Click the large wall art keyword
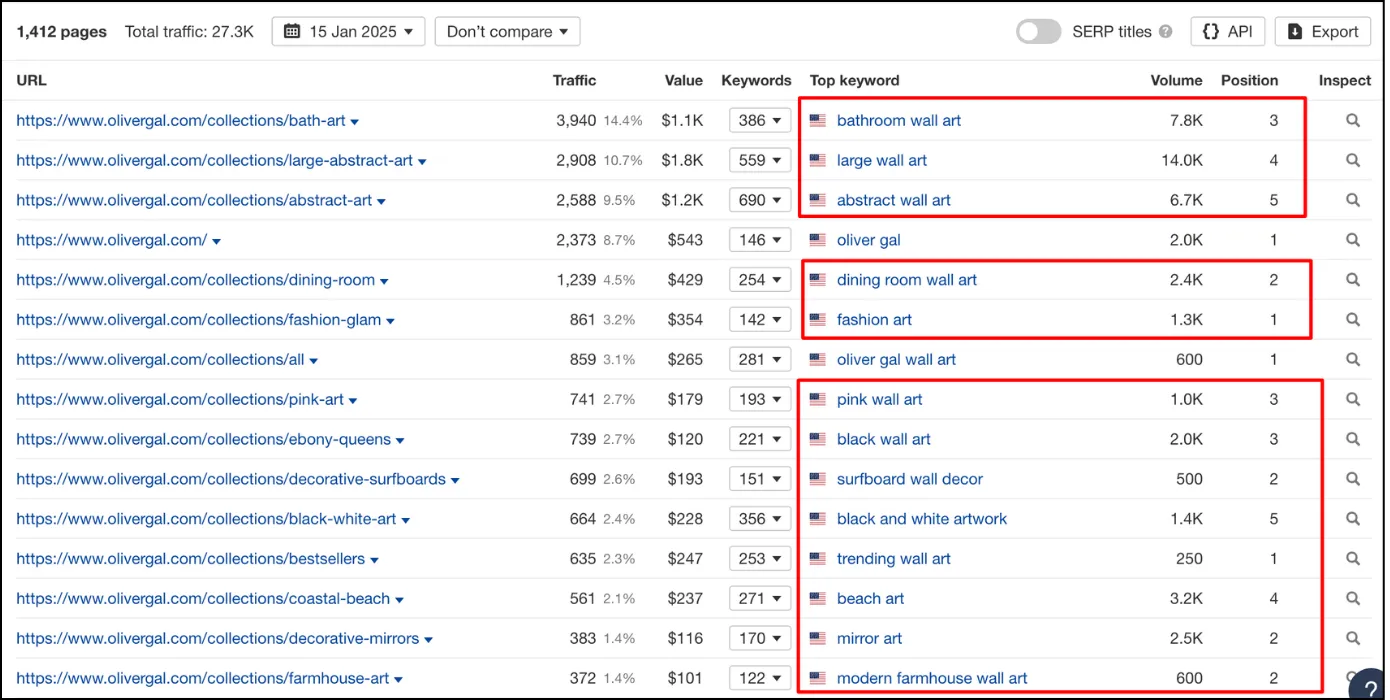The image size is (1390, 700). click(882, 160)
